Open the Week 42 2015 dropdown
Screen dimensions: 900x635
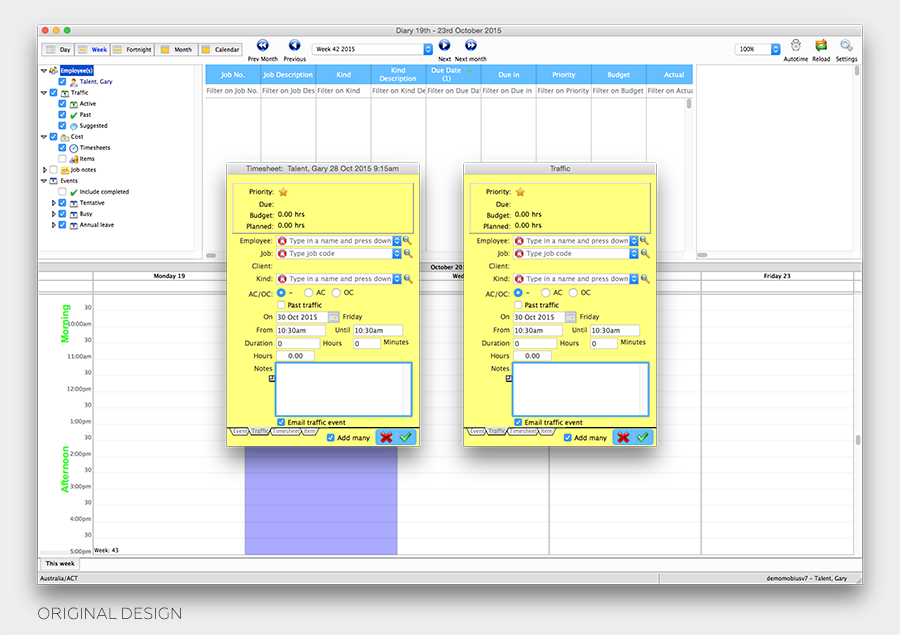point(428,49)
